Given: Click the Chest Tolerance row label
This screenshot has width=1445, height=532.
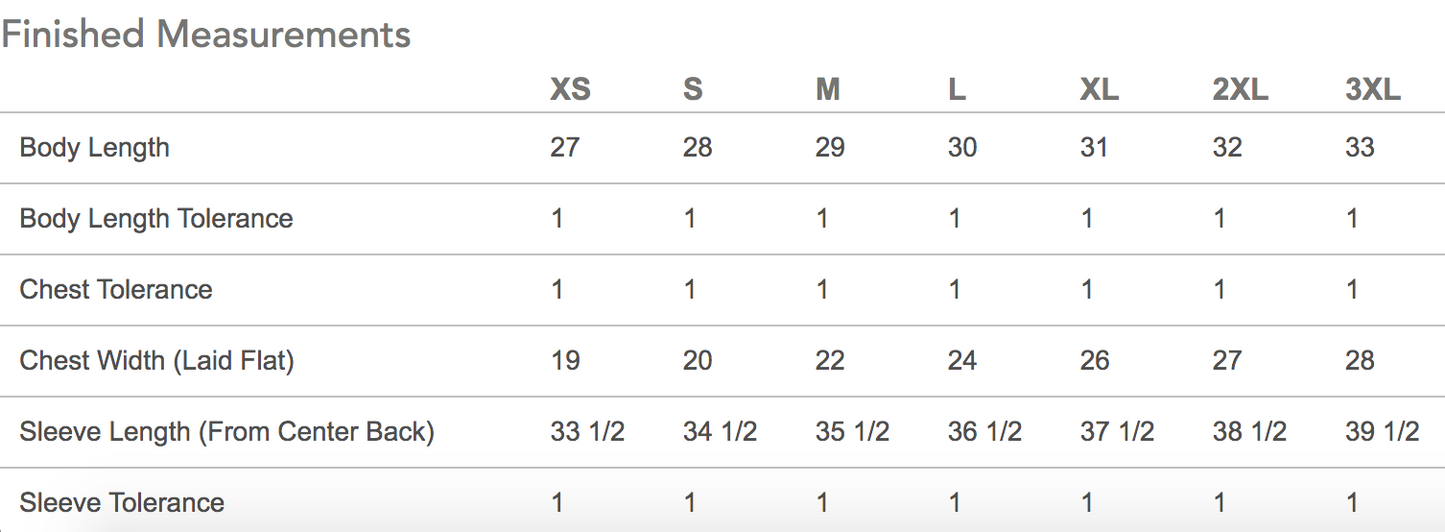Looking at the screenshot, I should (x=116, y=290).
